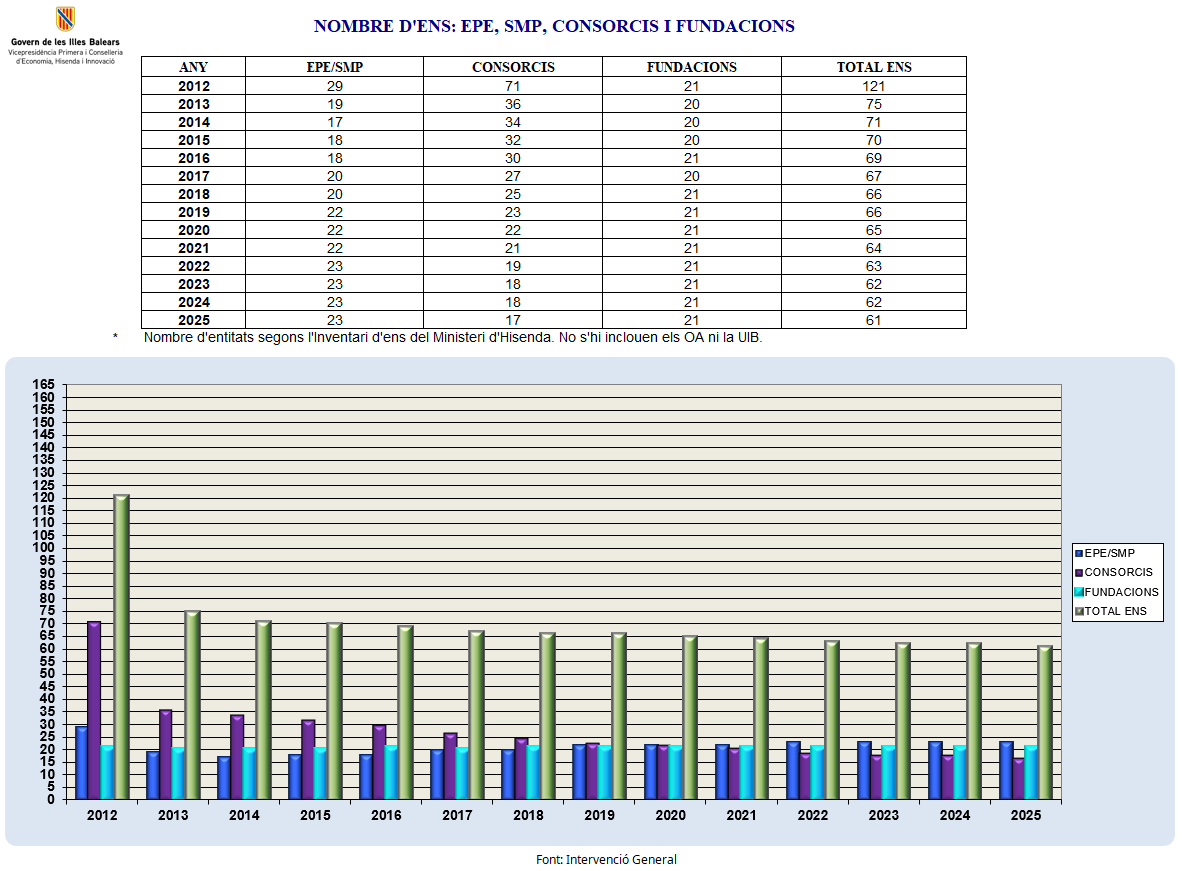Select the 2020 total value 65
This screenshot has width=1182, height=871.
[x=874, y=230]
